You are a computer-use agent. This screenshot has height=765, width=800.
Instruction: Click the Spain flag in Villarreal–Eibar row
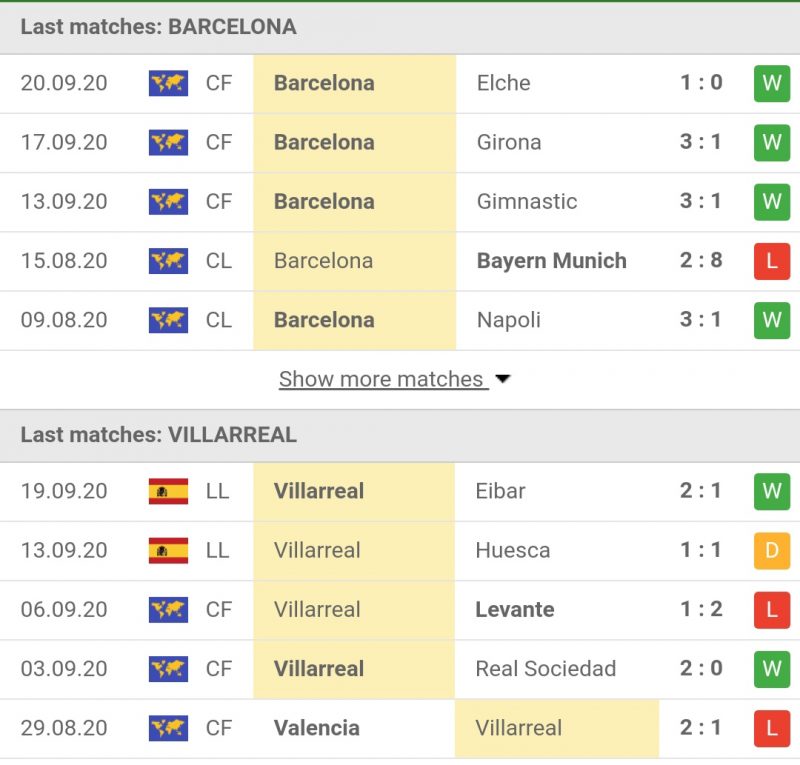point(168,491)
